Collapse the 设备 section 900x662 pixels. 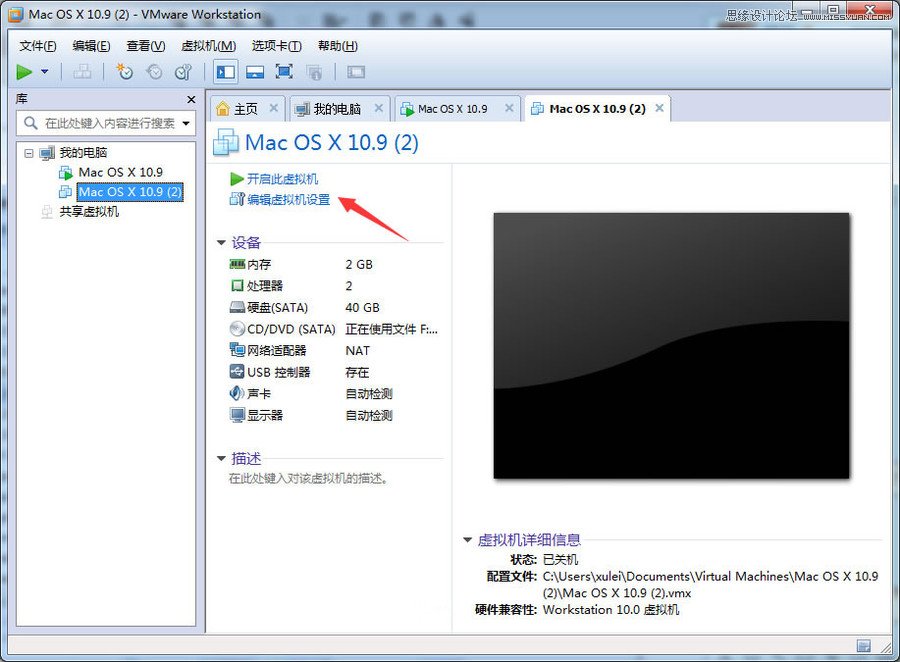[221, 242]
